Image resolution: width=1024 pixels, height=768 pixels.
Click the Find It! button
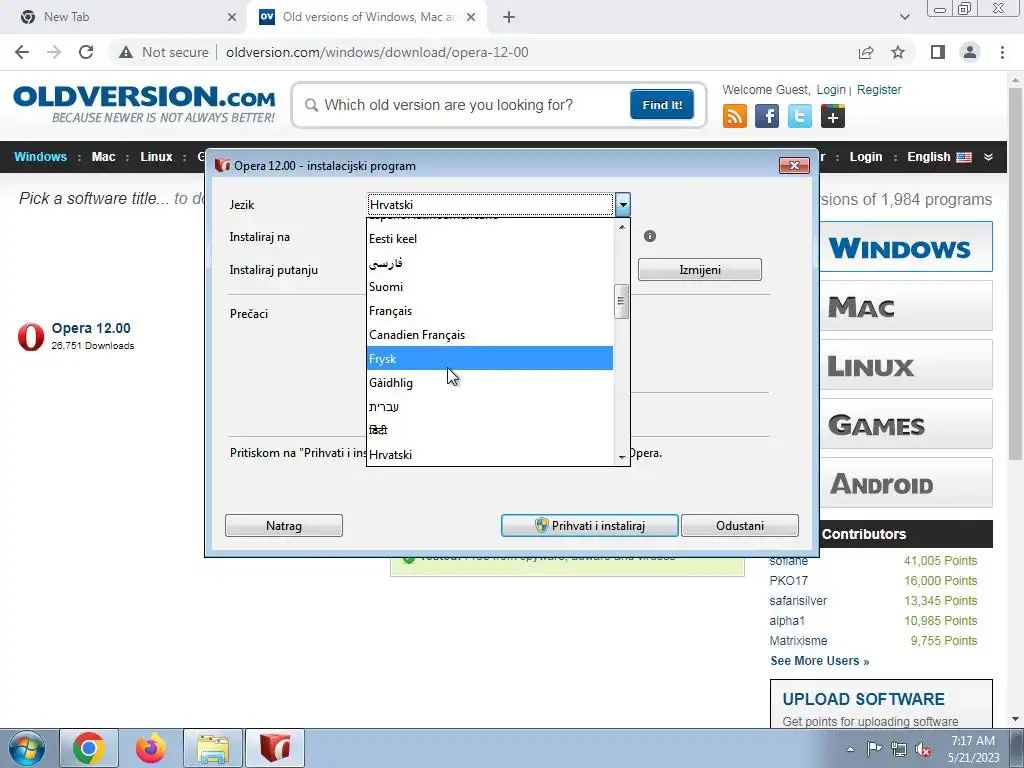[662, 104]
